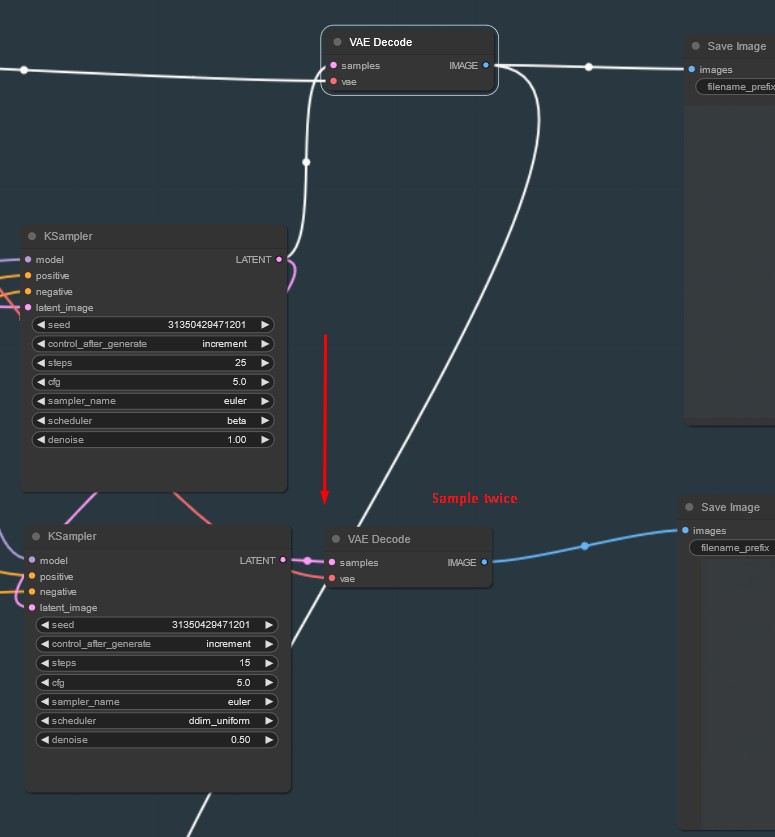
Task: Click the IMAGE output port on top VAE Decode
Action: tap(486, 65)
